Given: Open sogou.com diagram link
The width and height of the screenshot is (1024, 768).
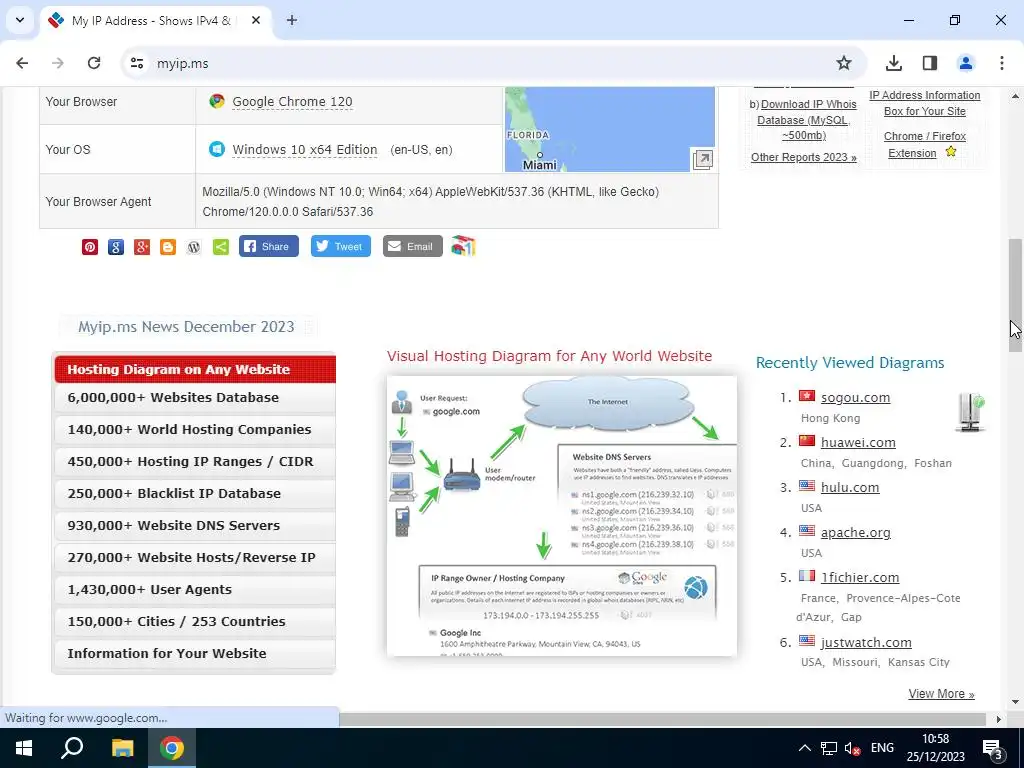Looking at the screenshot, I should tap(855, 398).
